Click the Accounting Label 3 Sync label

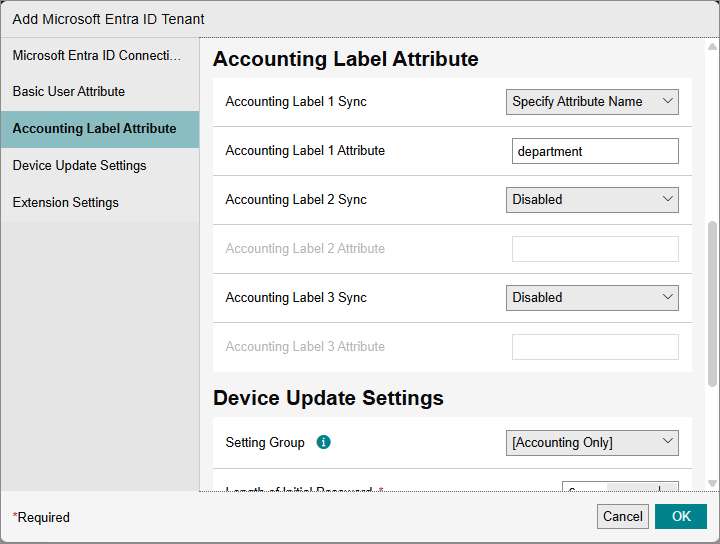tap(296, 297)
